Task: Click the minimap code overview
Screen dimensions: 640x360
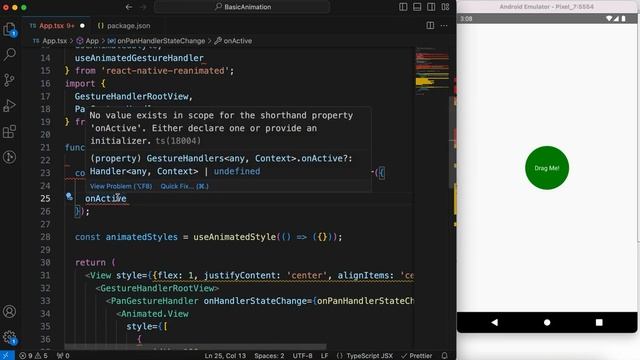Action: [432, 71]
